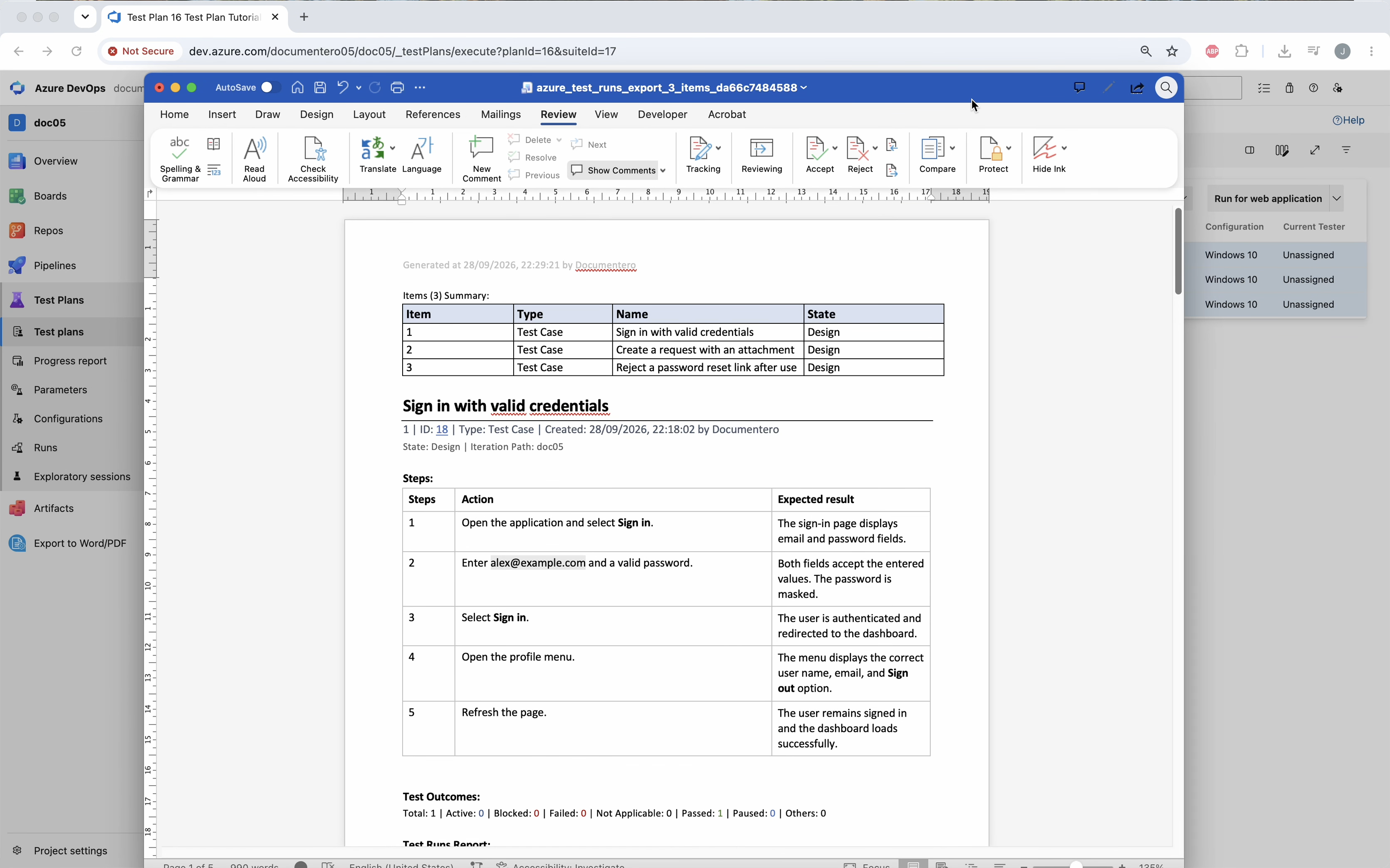Image resolution: width=1390 pixels, height=868 pixels.
Task: Toggle Show Comments button
Action: 613,170
